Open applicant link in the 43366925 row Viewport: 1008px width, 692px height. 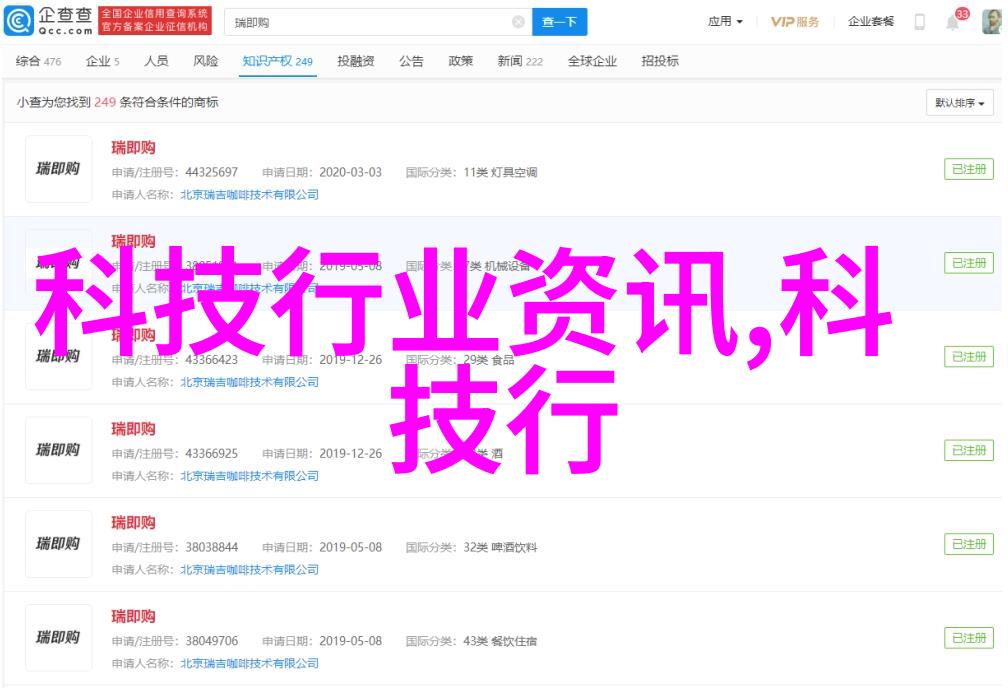pos(249,476)
